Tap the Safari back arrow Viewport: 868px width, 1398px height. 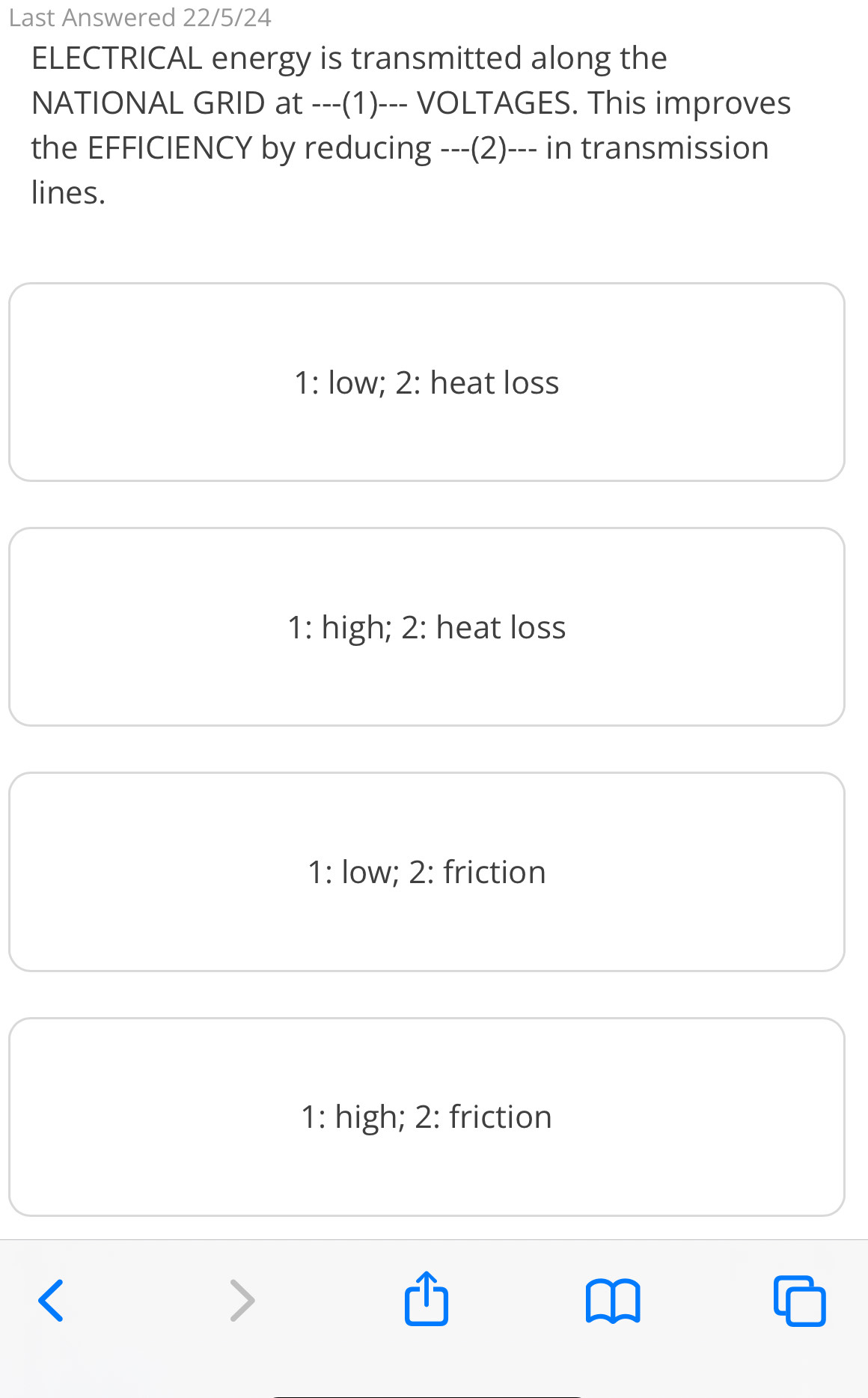point(51,1301)
